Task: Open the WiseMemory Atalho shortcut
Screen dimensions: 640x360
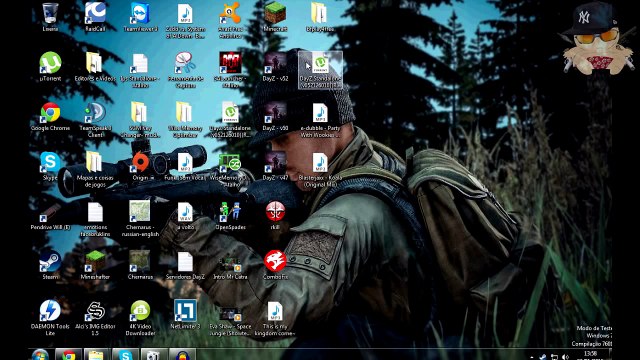Action: 230,169
